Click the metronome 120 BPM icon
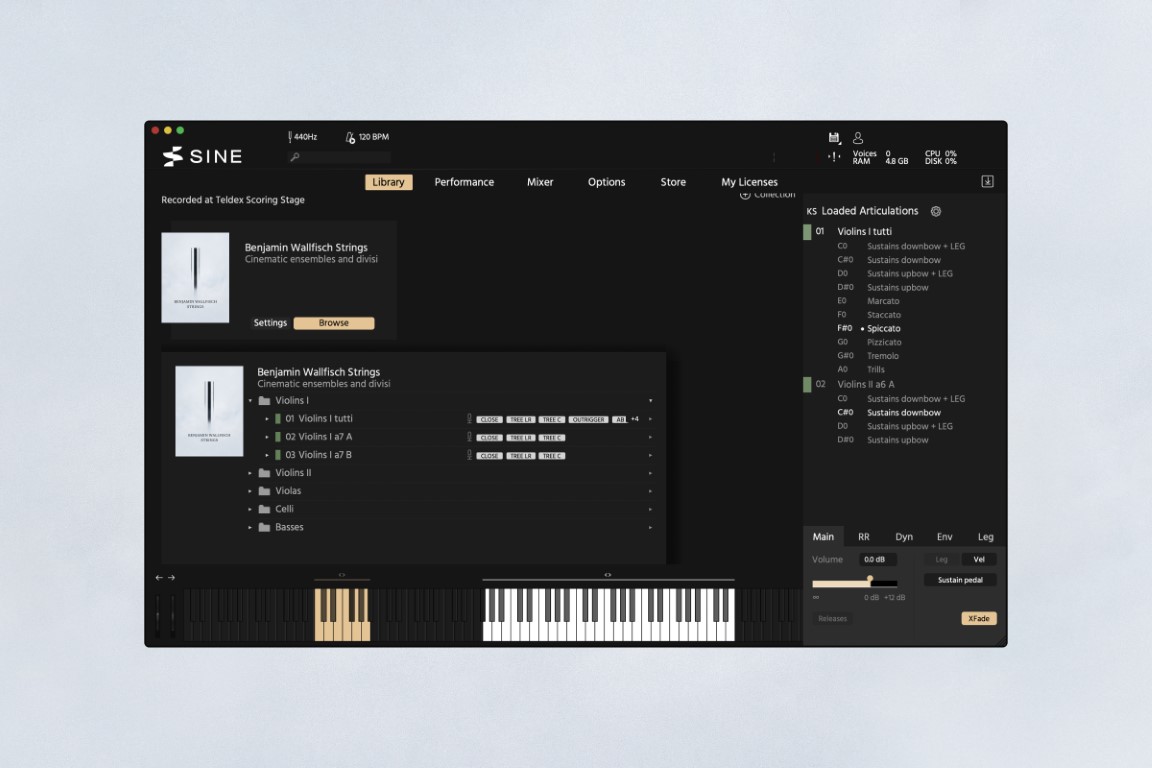 pos(350,137)
